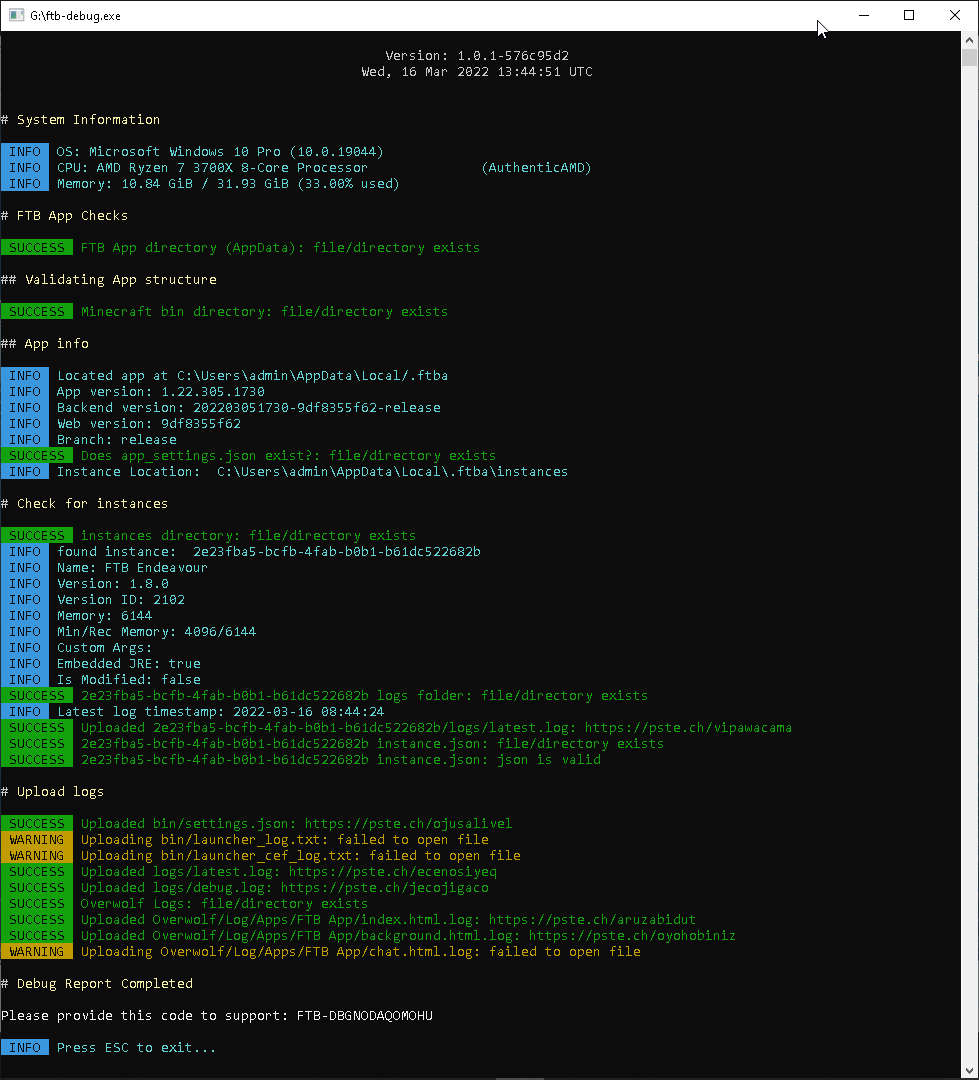
Task: Open the pste.ch/jecojigaco debug.log link
Action: [384, 887]
